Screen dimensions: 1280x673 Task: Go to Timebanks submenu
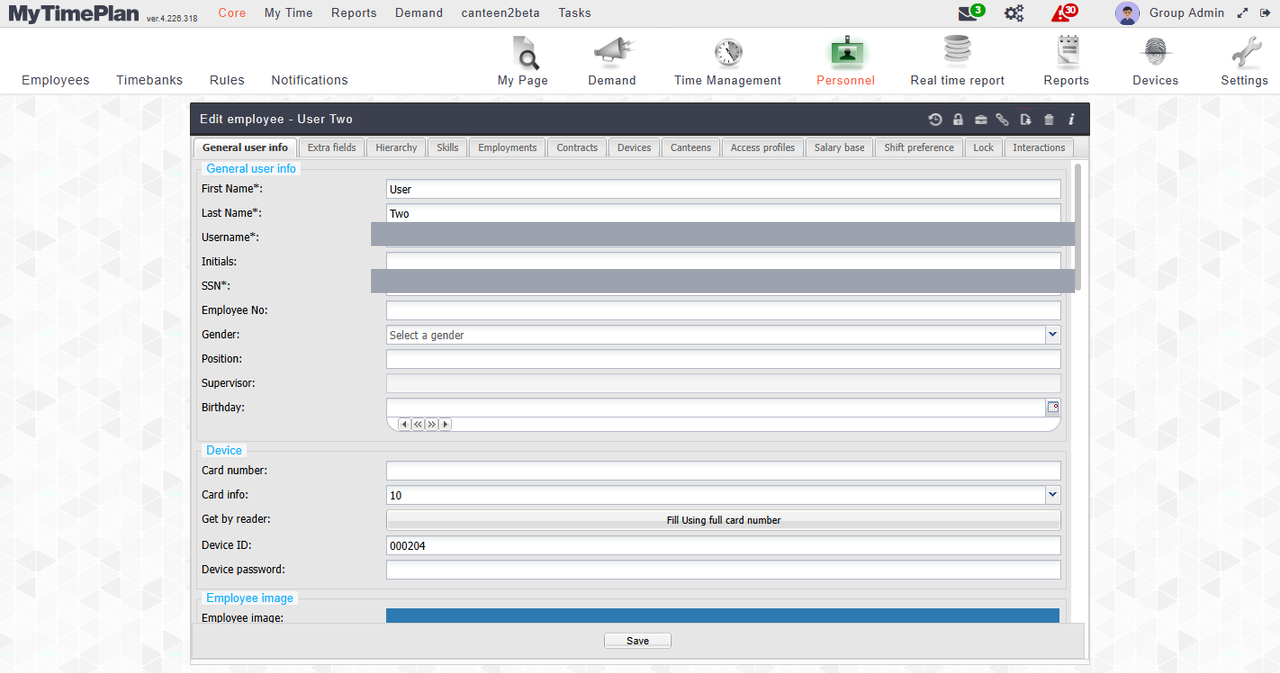pos(150,80)
